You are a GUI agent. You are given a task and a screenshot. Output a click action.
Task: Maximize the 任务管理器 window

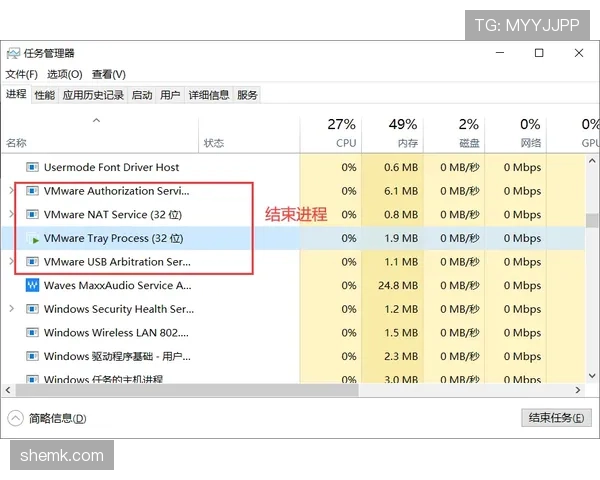tap(539, 53)
